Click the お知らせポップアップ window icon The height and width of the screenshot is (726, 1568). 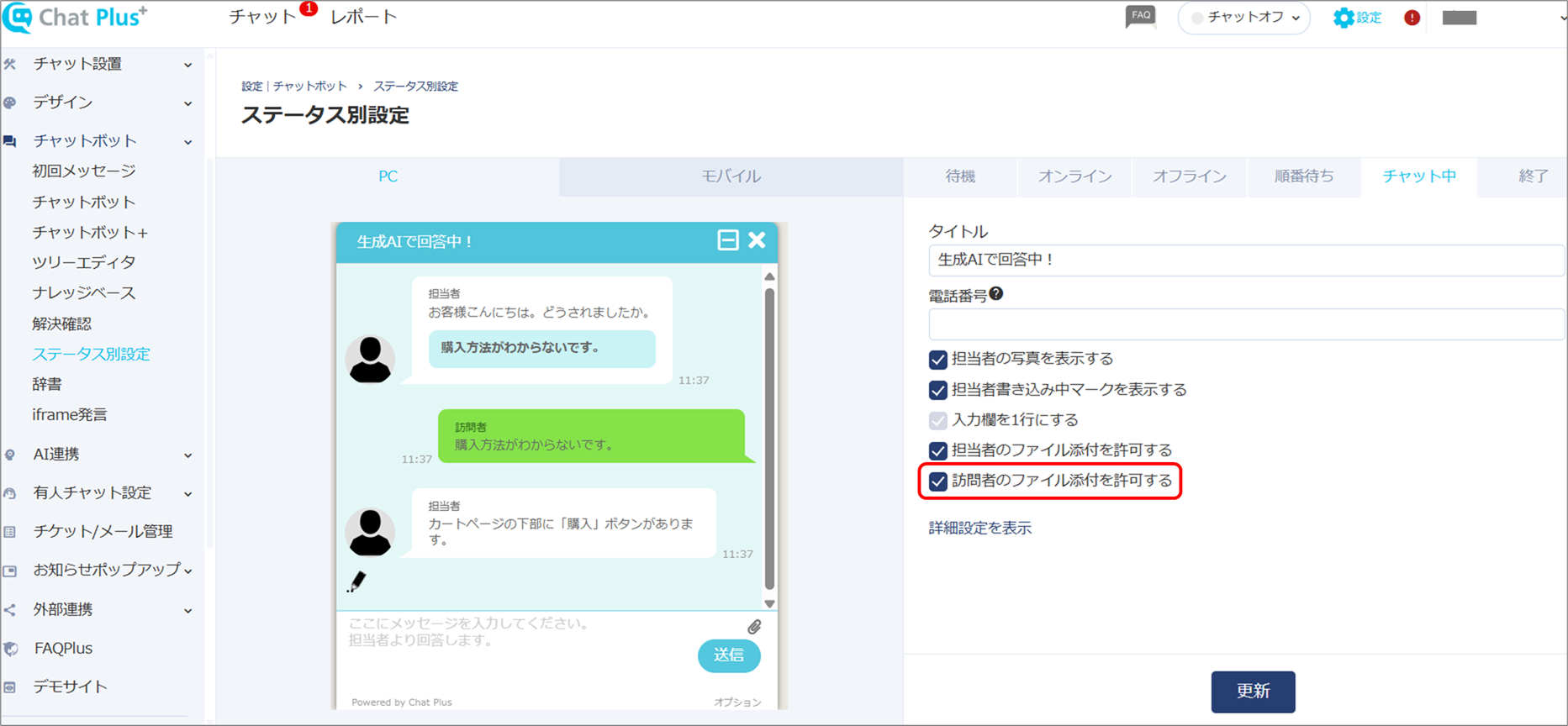coord(10,571)
